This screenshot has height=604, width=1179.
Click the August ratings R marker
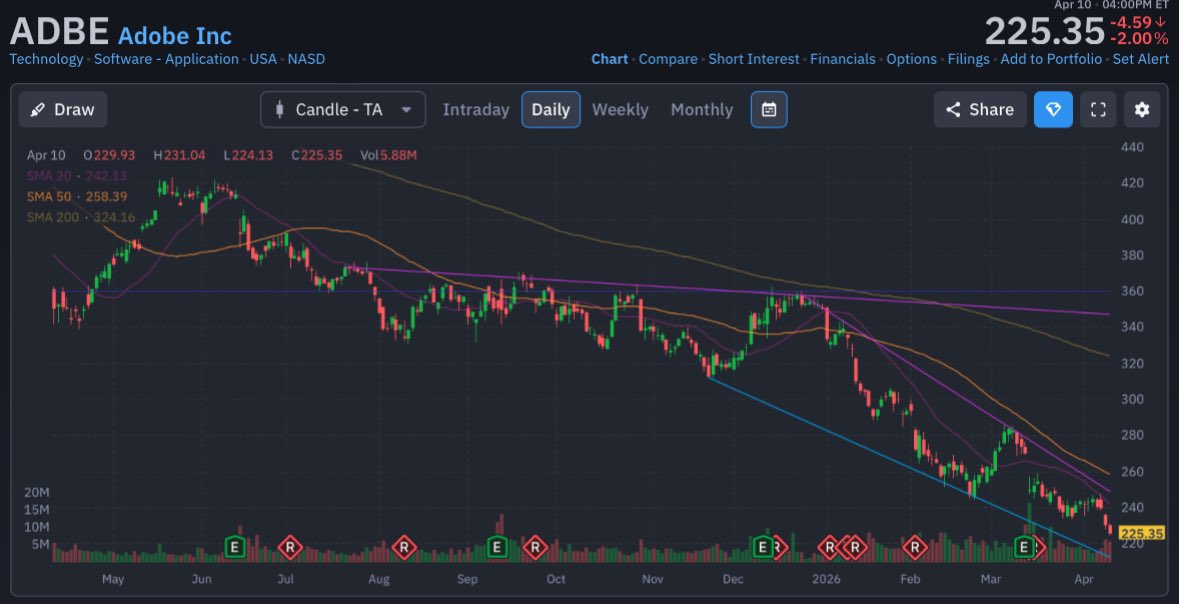(404, 547)
